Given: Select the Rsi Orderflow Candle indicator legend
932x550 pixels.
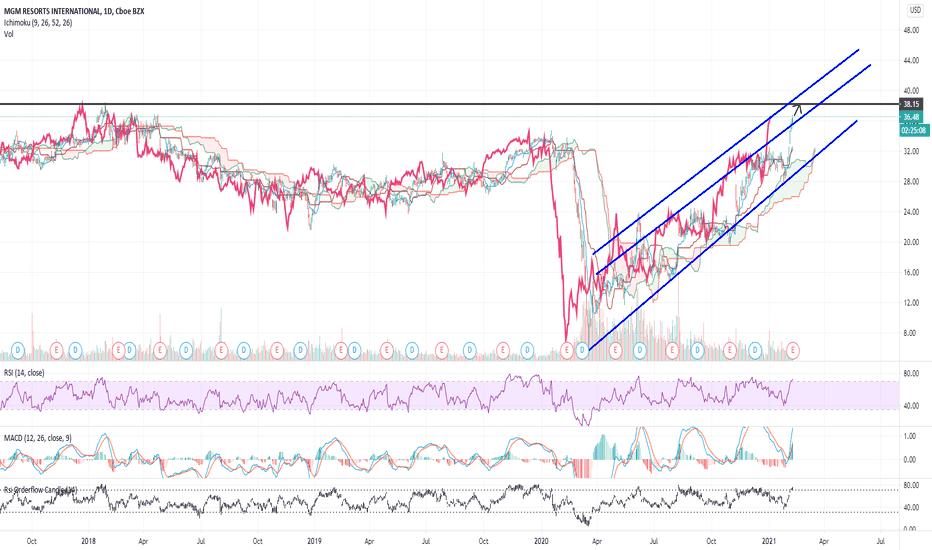Looking at the screenshot, I should pos(40,490).
